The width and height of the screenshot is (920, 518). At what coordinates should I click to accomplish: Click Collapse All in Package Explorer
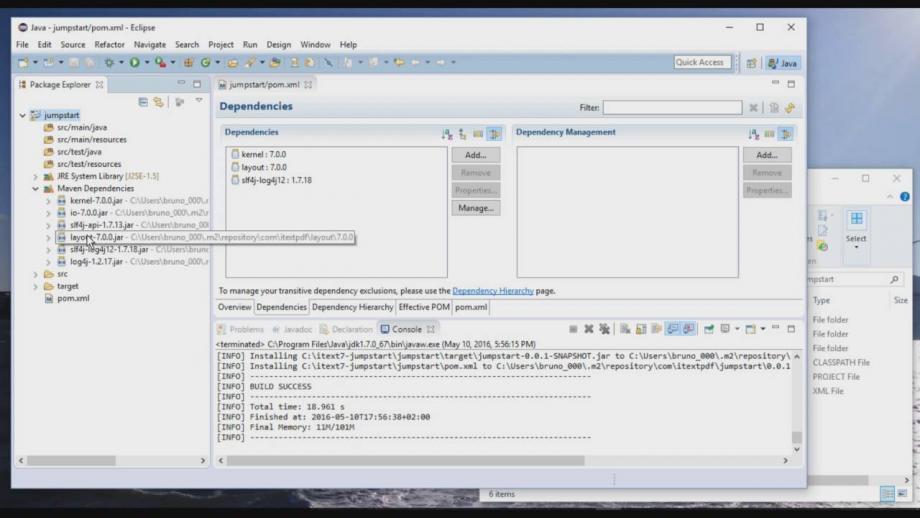point(143,102)
